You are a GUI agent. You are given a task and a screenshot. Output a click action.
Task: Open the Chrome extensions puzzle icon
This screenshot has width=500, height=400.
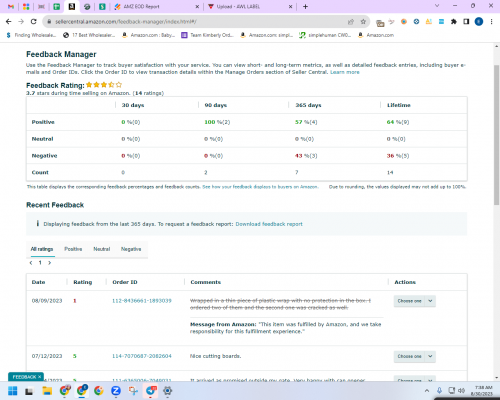click(454, 22)
